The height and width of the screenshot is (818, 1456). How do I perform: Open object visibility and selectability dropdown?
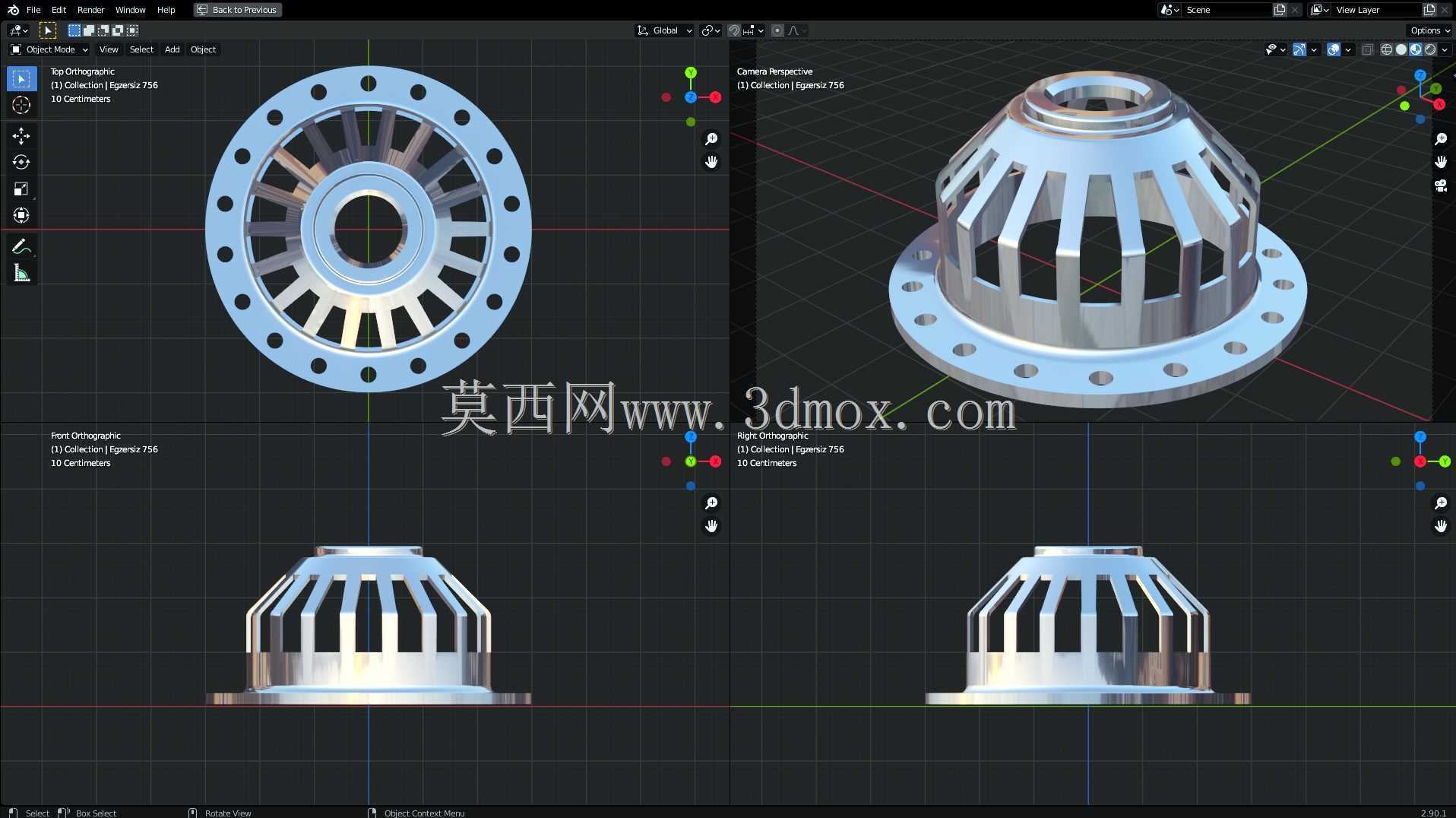(x=1275, y=49)
